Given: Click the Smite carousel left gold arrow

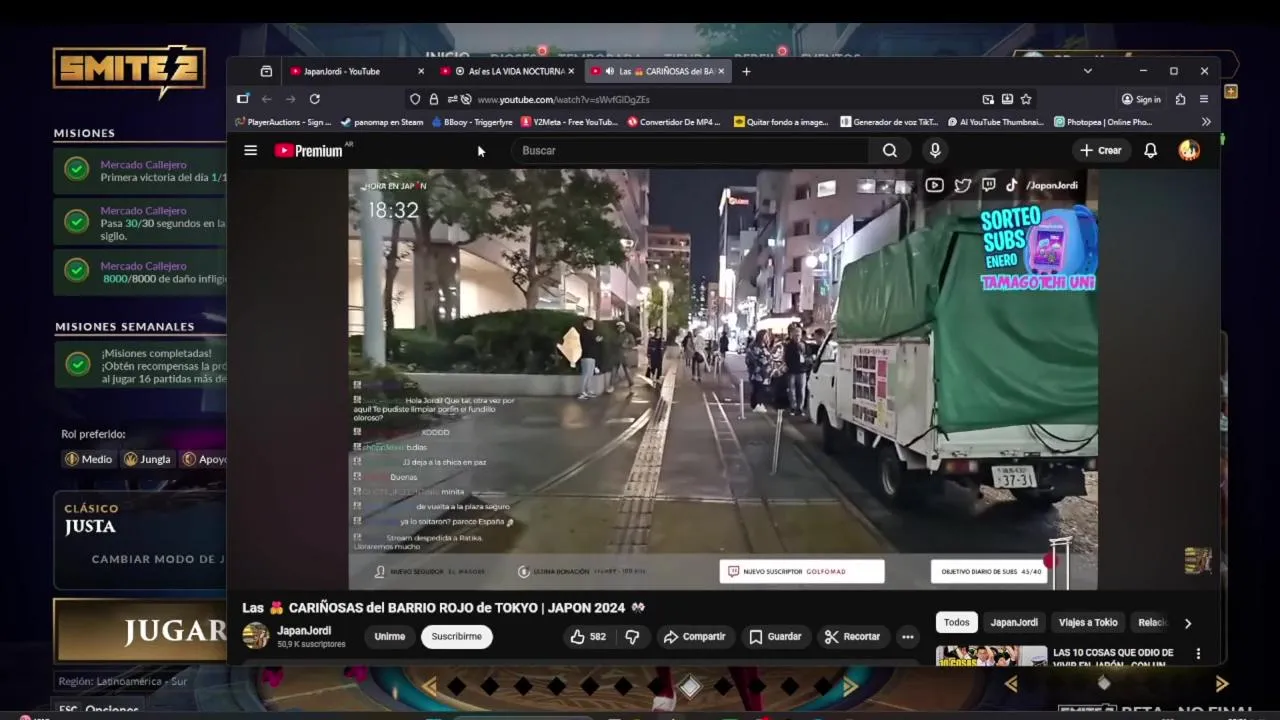Looking at the screenshot, I should [x=430, y=686].
